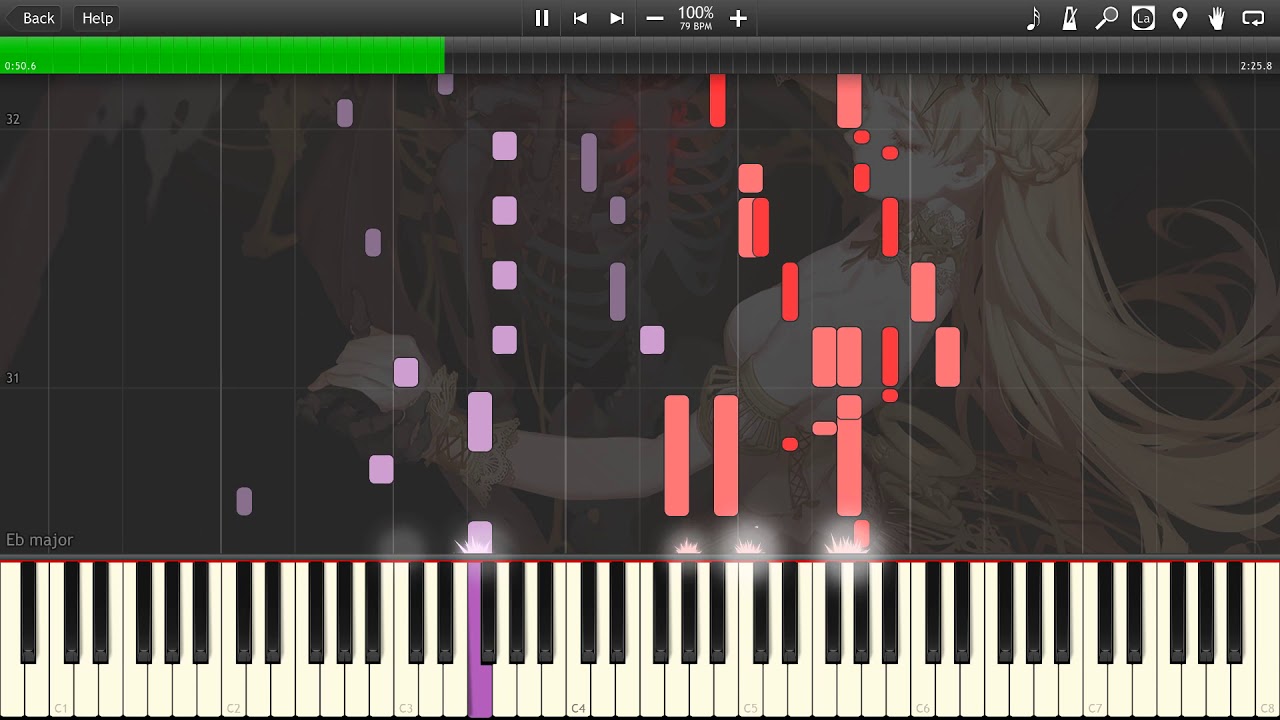Add a bookmark with the pin icon

coord(1180,18)
